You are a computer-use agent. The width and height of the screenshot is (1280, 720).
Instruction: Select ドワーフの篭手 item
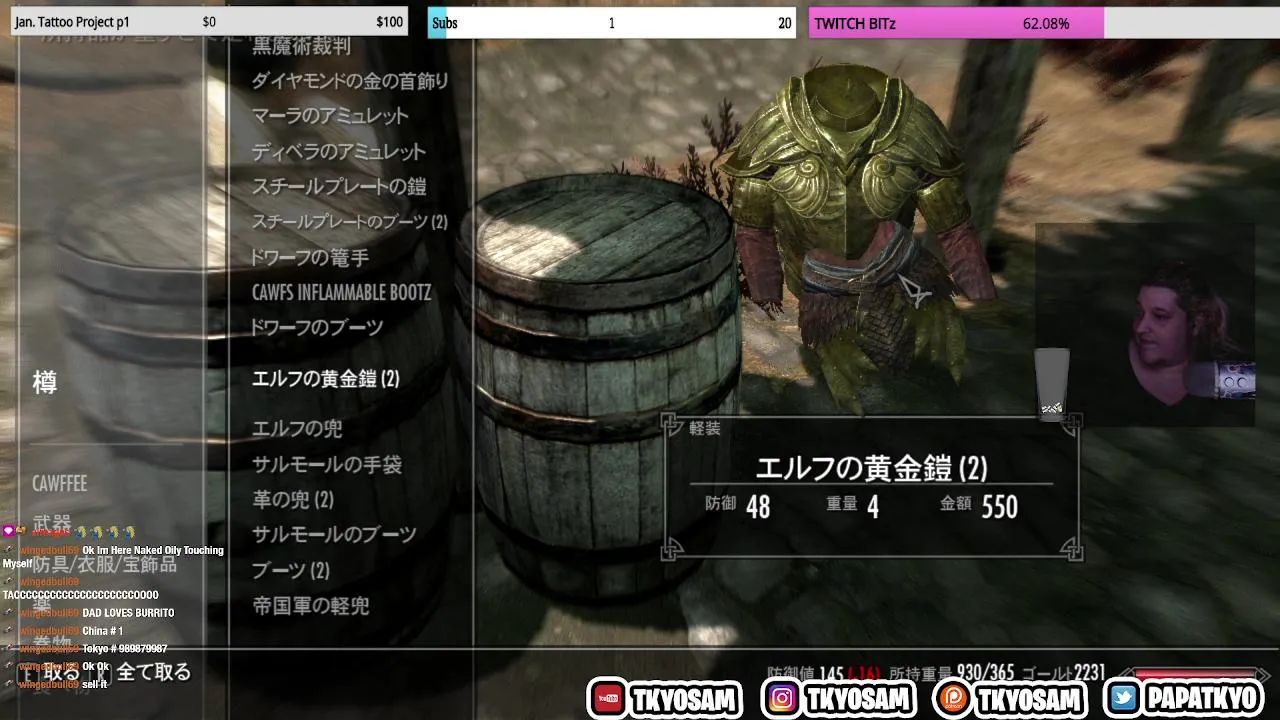[x=310, y=258]
